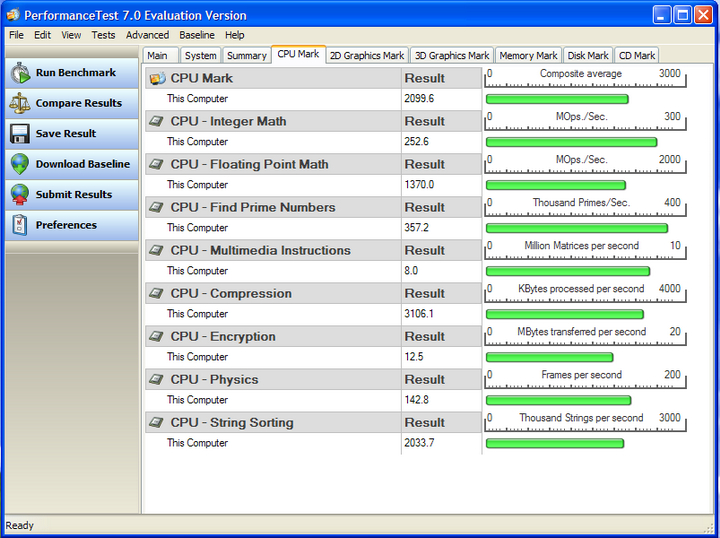Click the KBytes processed per second scale

coord(585,294)
